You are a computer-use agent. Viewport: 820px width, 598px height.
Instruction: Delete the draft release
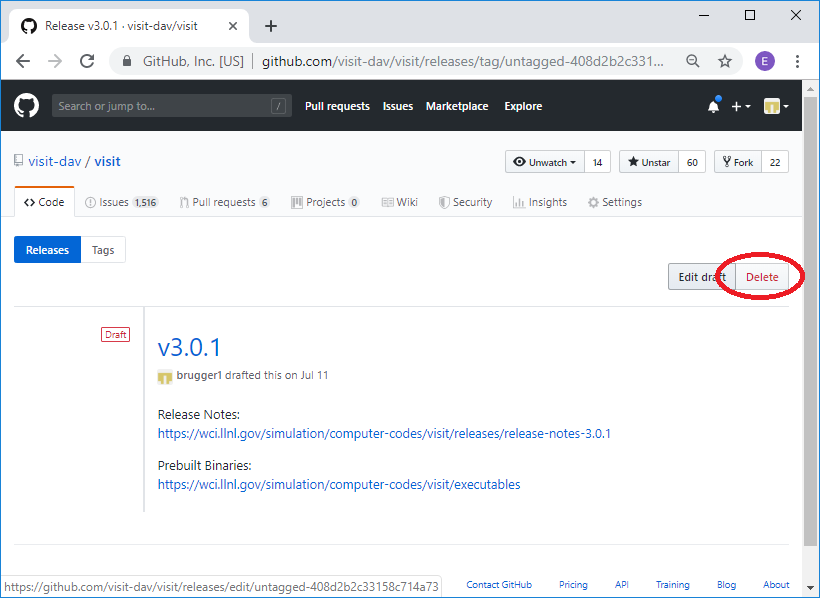(762, 277)
